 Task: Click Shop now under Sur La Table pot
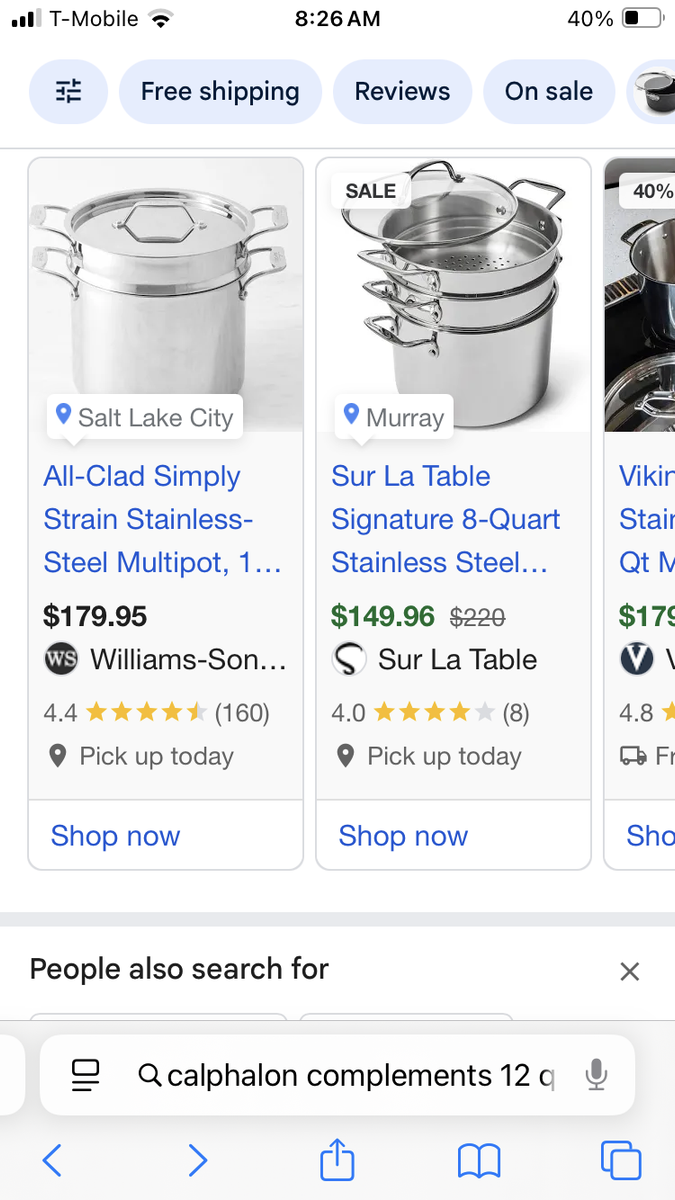[x=403, y=836]
